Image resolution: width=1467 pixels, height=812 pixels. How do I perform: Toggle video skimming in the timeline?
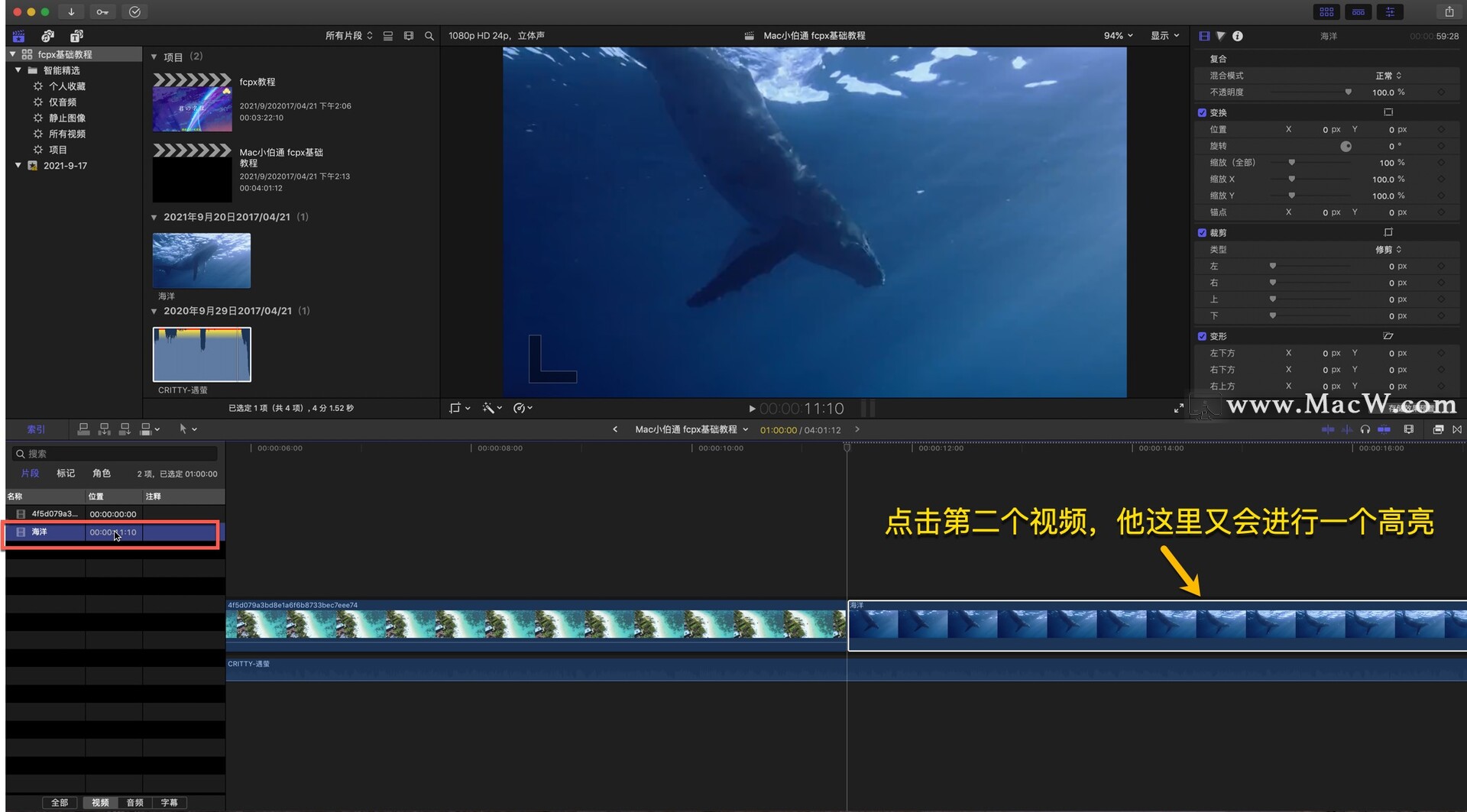pyautogui.click(x=1328, y=429)
